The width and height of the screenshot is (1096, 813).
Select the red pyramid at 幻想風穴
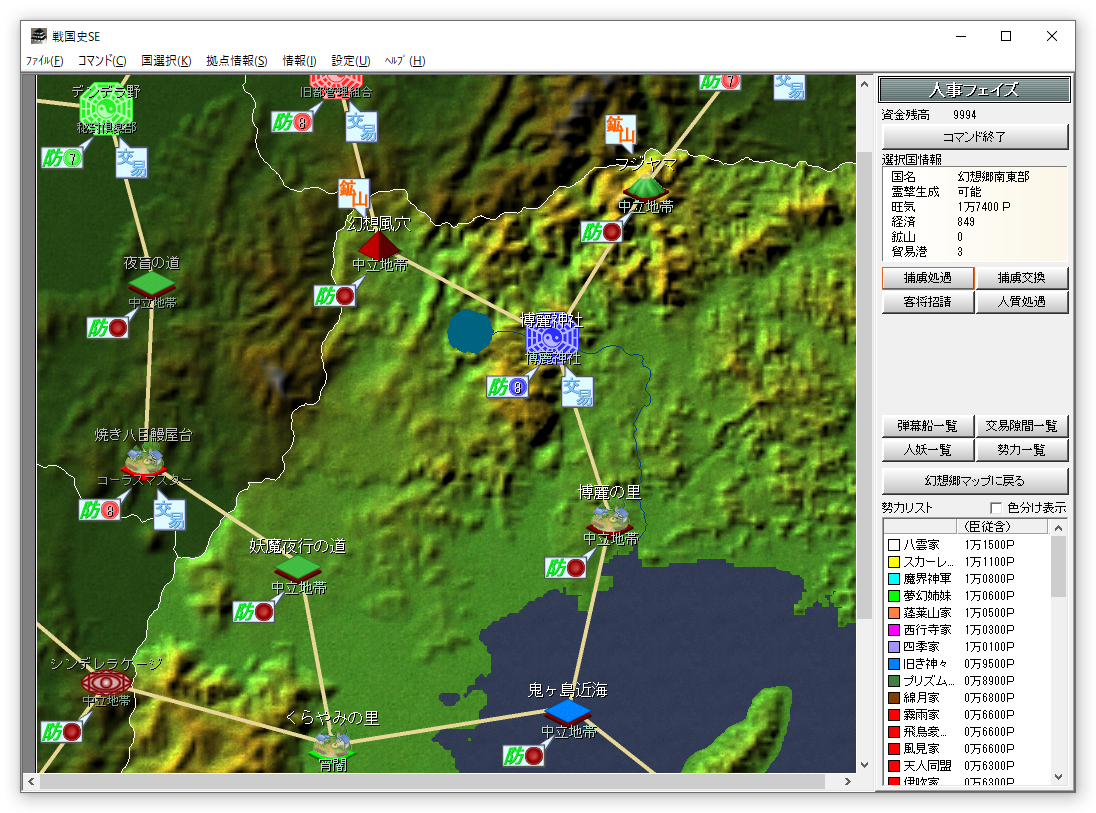tap(377, 244)
